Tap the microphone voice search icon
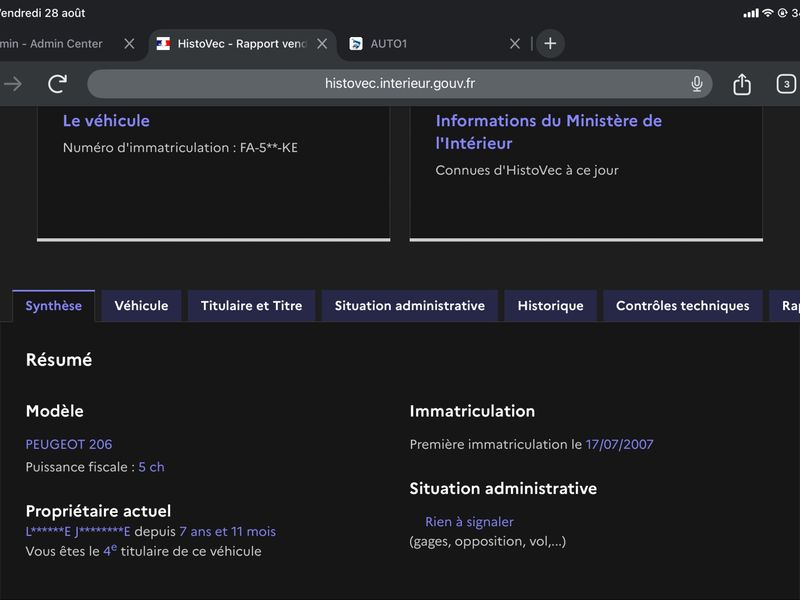The width and height of the screenshot is (800, 600). (x=696, y=84)
